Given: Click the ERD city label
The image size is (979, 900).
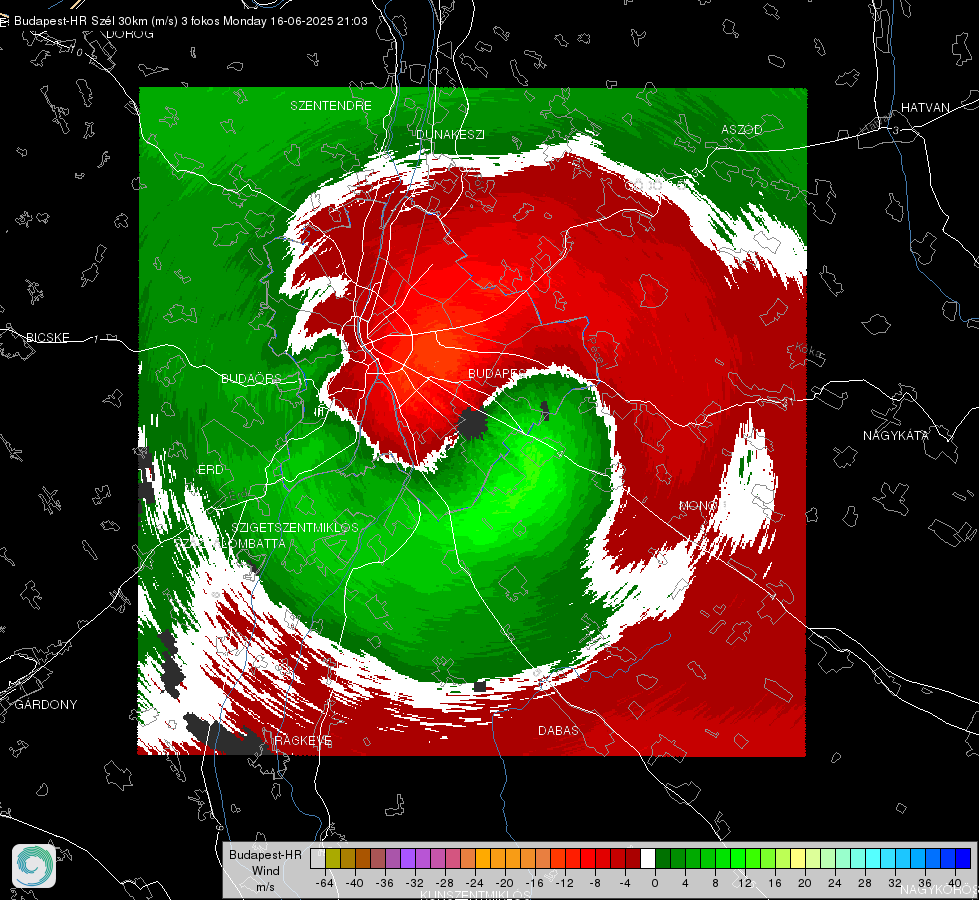Looking at the screenshot, I should pos(210,470).
